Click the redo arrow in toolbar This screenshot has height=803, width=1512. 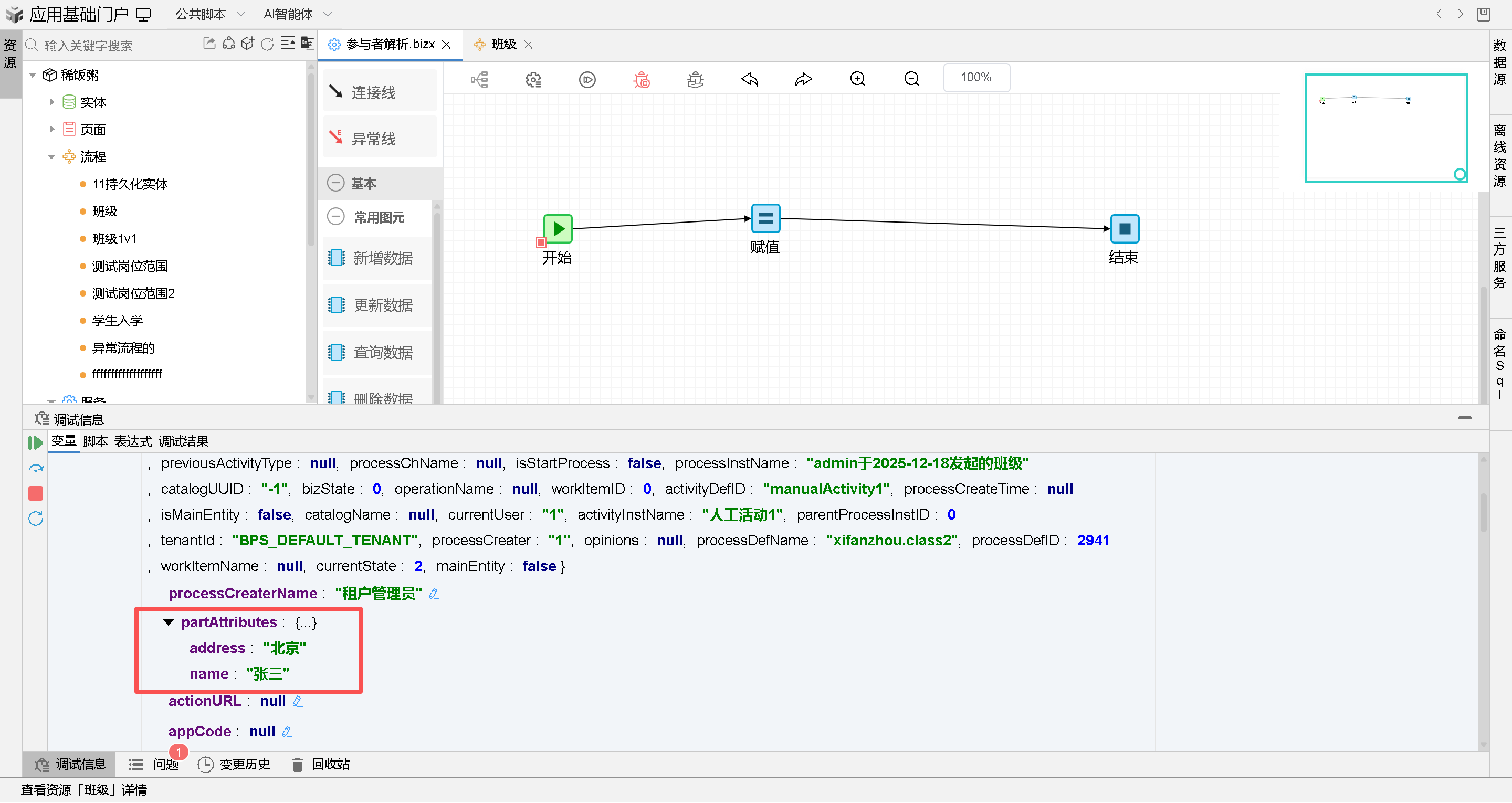tap(803, 79)
